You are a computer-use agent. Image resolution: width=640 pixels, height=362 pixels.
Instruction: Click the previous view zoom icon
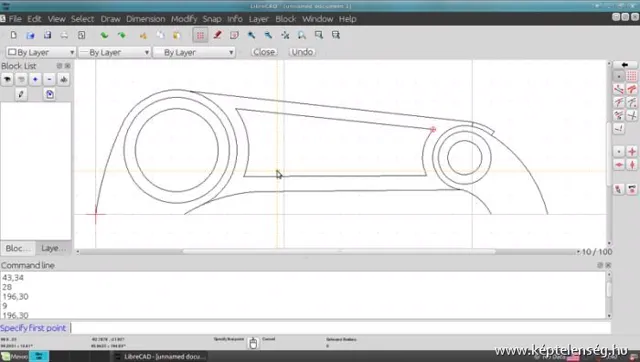[x=302, y=35]
